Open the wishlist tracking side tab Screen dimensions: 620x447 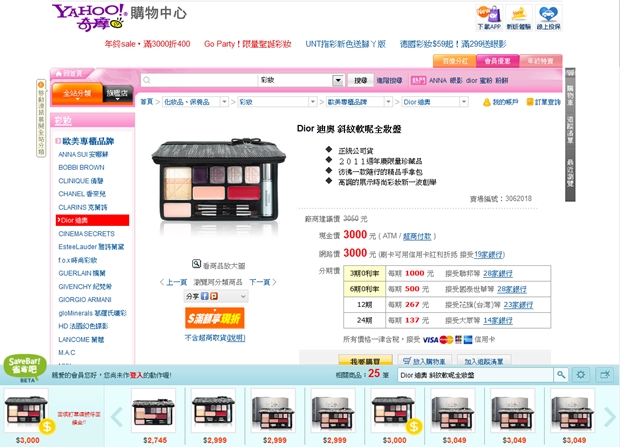570,131
